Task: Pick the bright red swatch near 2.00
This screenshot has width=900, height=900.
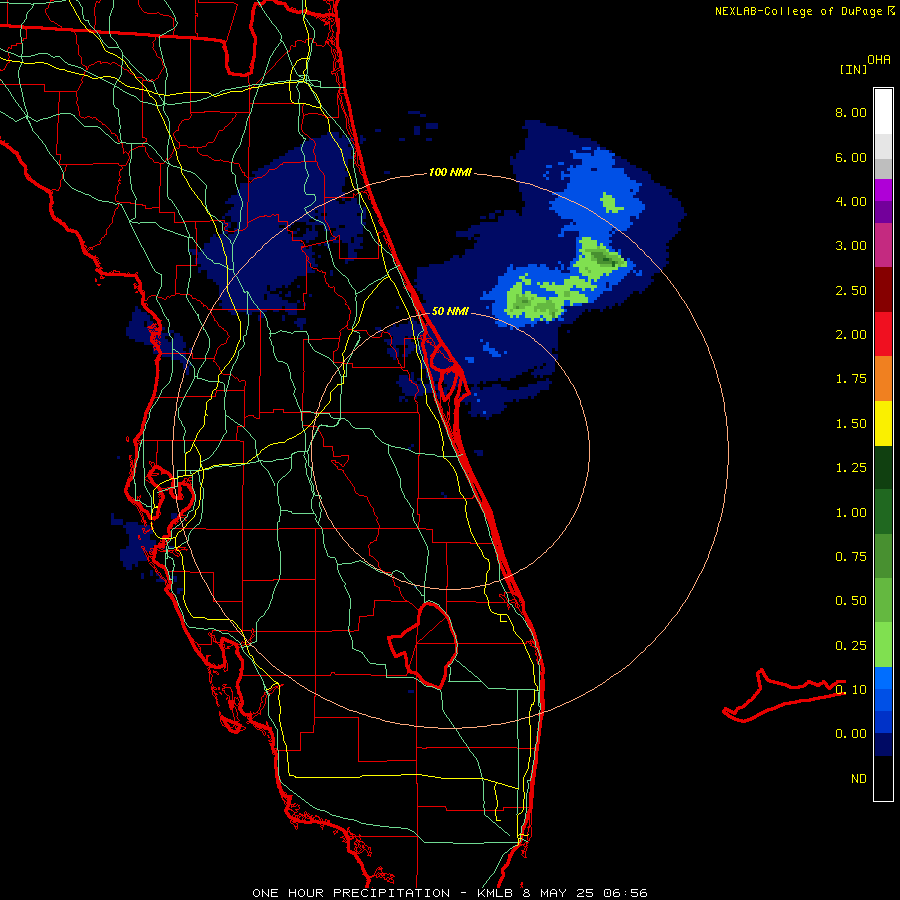Action: [x=883, y=334]
